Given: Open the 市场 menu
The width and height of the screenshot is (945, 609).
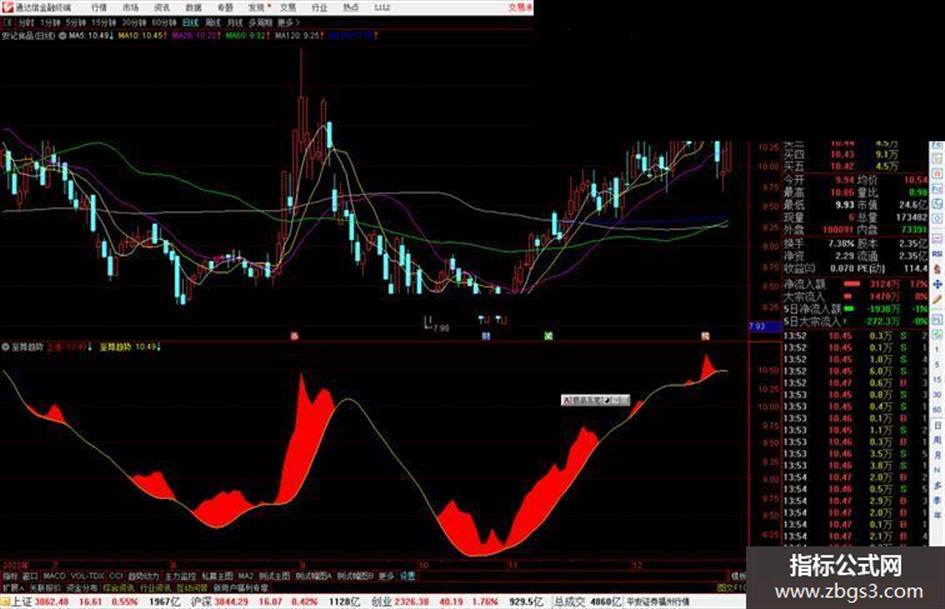Looking at the screenshot, I should tap(130, 8).
